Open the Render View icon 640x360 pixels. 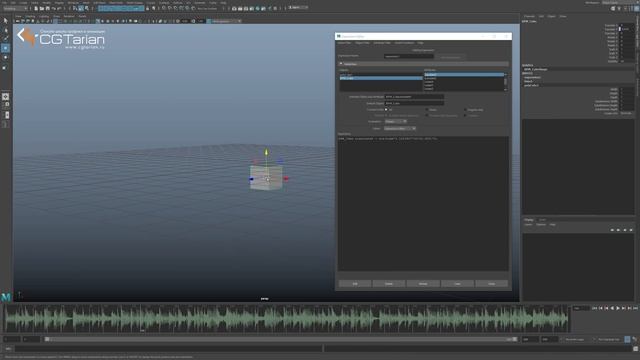coord(234,8)
